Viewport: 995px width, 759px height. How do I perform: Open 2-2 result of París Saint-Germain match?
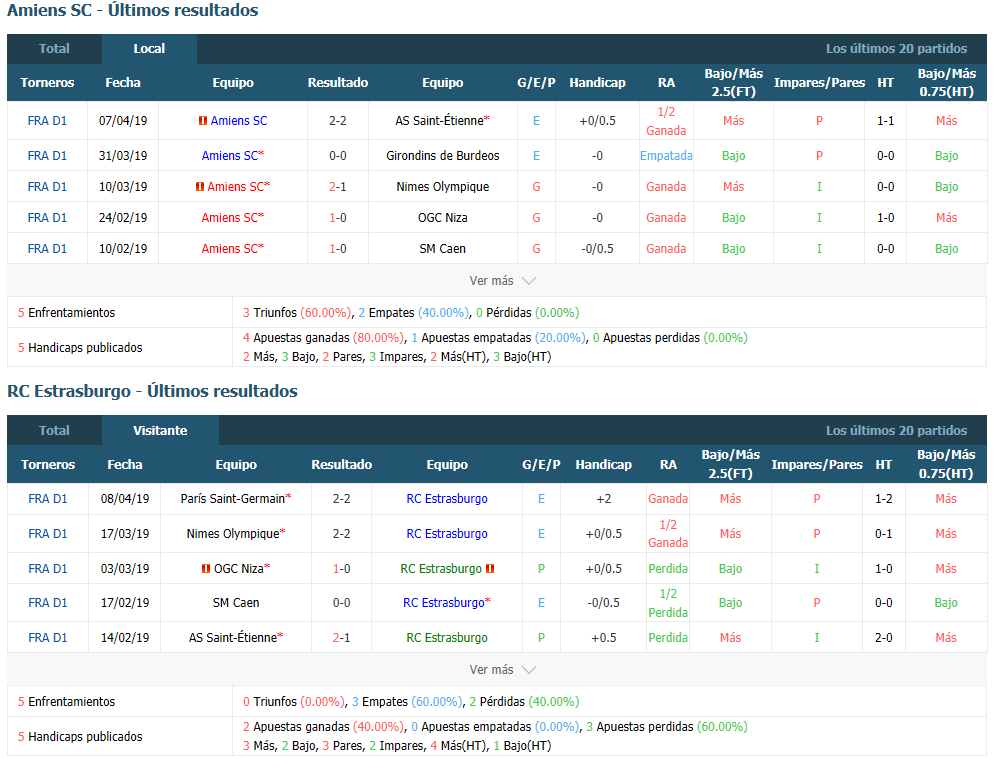point(341,499)
